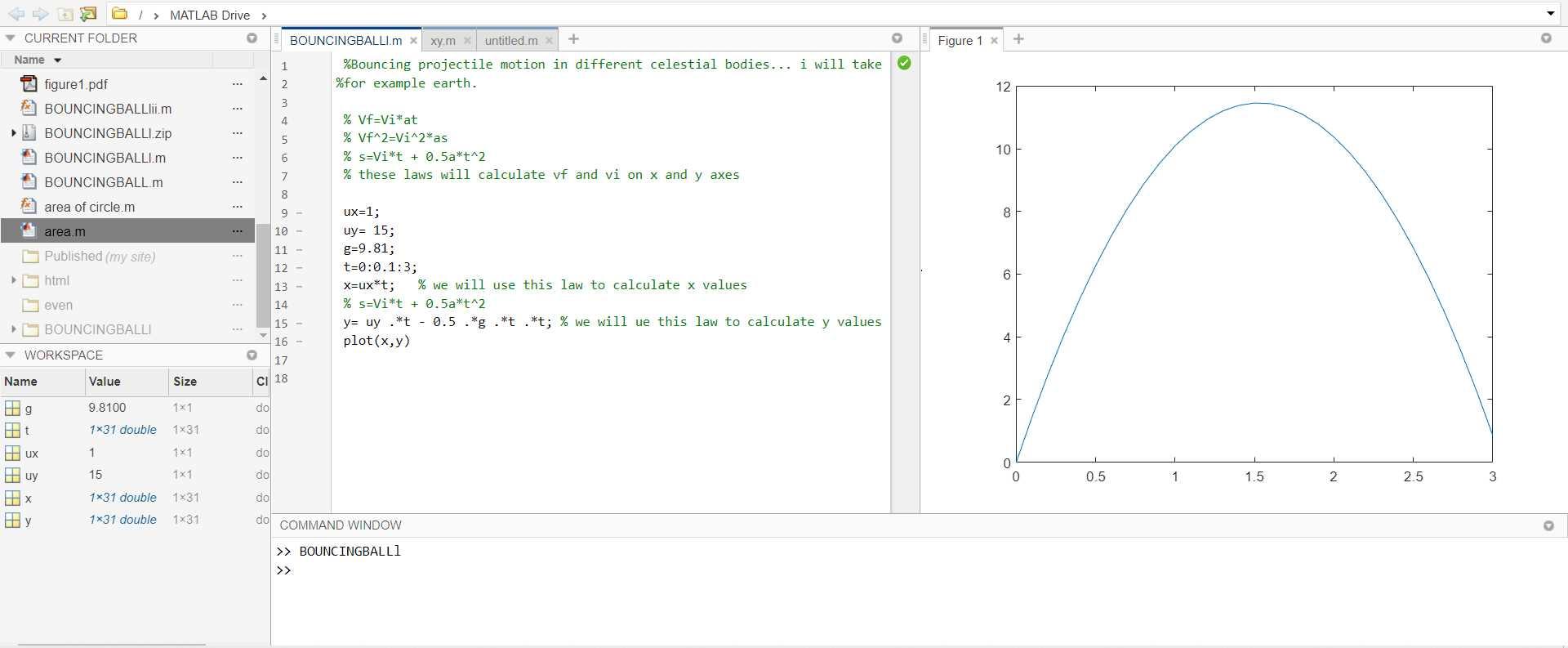Open options for BOUNCINGBALL.m
This screenshot has width=1568, height=648.
click(x=237, y=182)
